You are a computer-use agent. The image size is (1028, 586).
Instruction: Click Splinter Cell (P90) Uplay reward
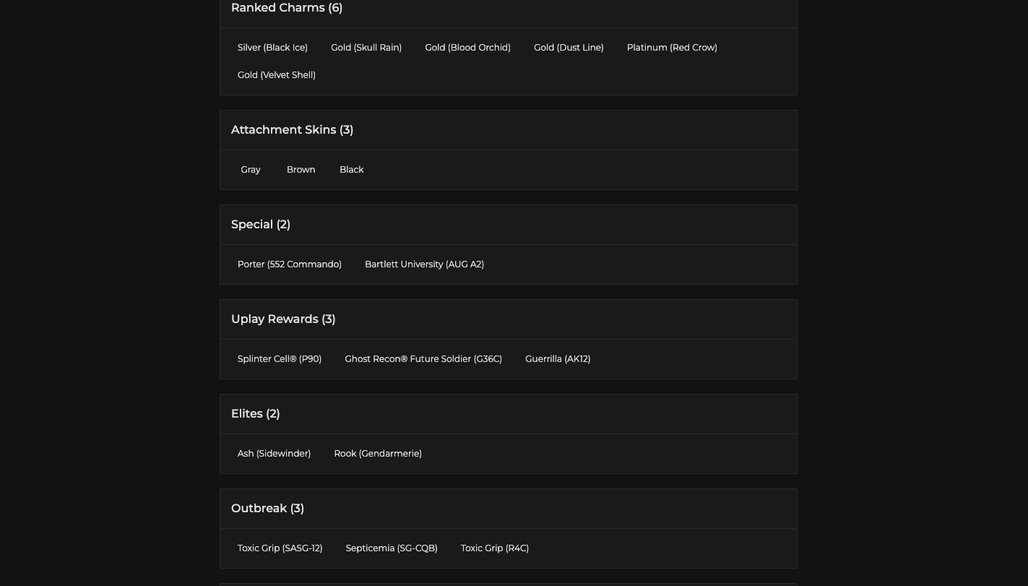point(279,359)
